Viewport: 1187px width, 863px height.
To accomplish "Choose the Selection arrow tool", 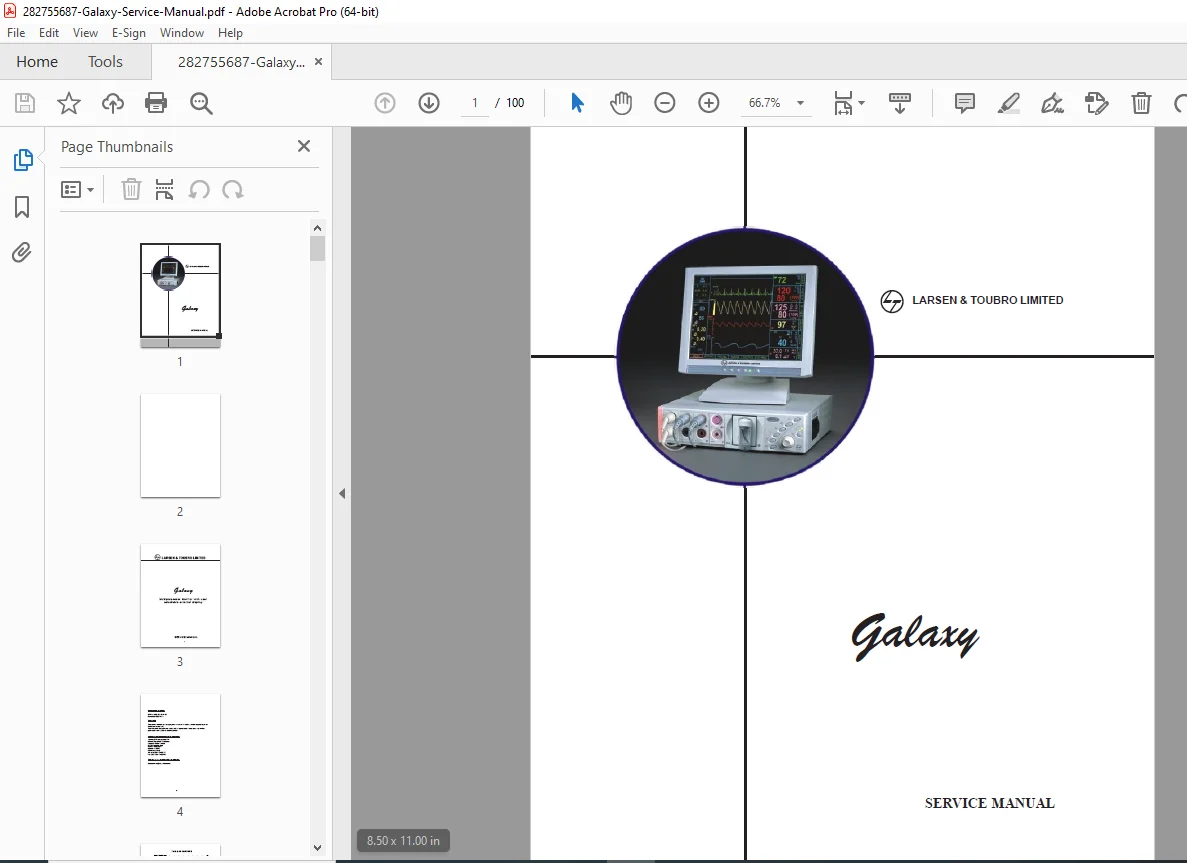I will click(x=577, y=103).
